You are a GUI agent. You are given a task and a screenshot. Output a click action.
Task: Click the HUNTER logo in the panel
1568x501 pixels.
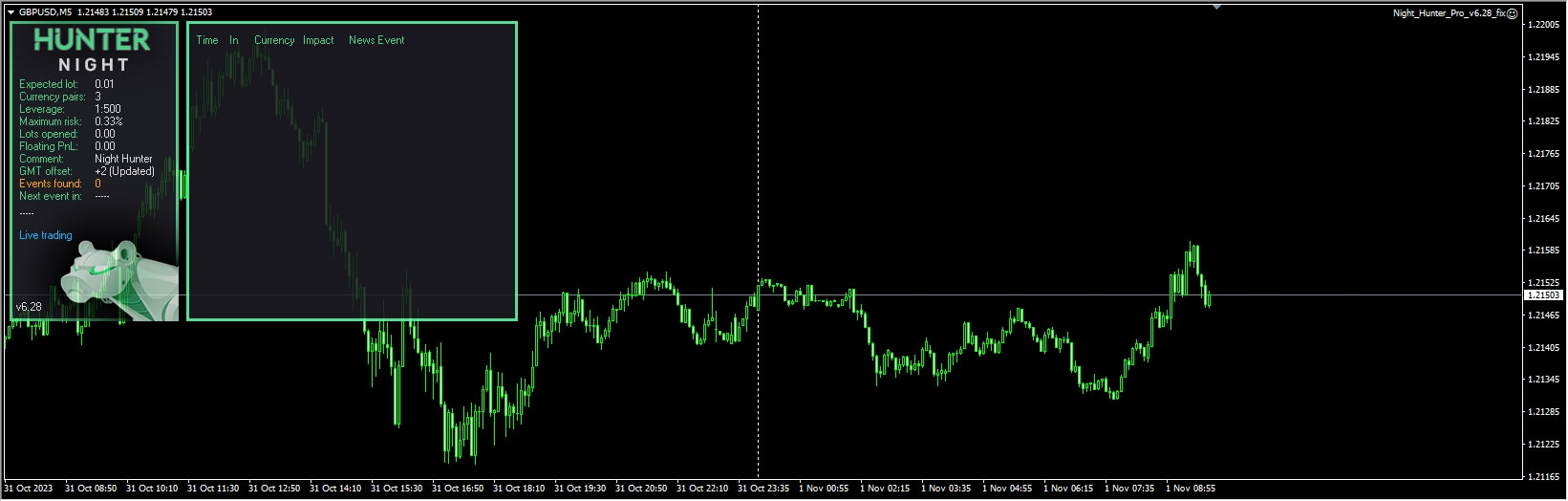(93, 40)
